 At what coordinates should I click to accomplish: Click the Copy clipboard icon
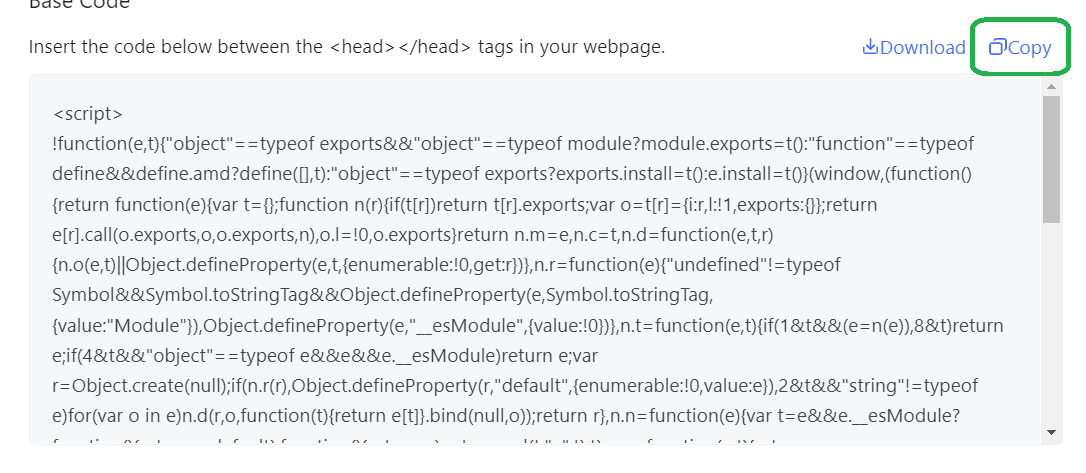click(997, 47)
